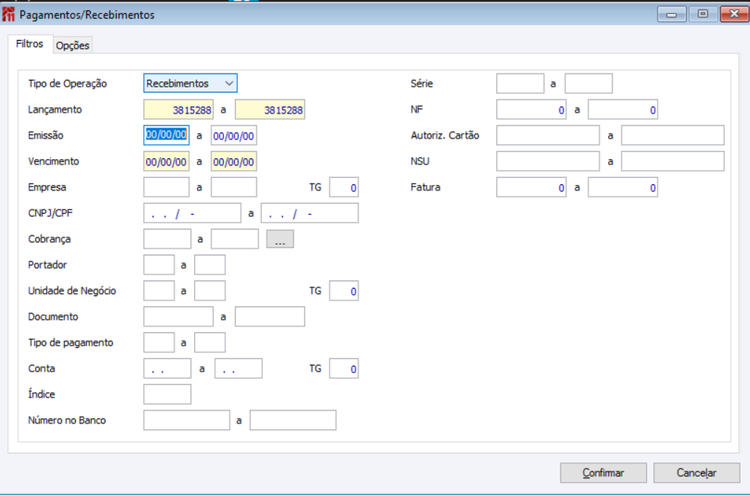Select the Filtros tab
750x496 pixels.
[x=30, y=44]
